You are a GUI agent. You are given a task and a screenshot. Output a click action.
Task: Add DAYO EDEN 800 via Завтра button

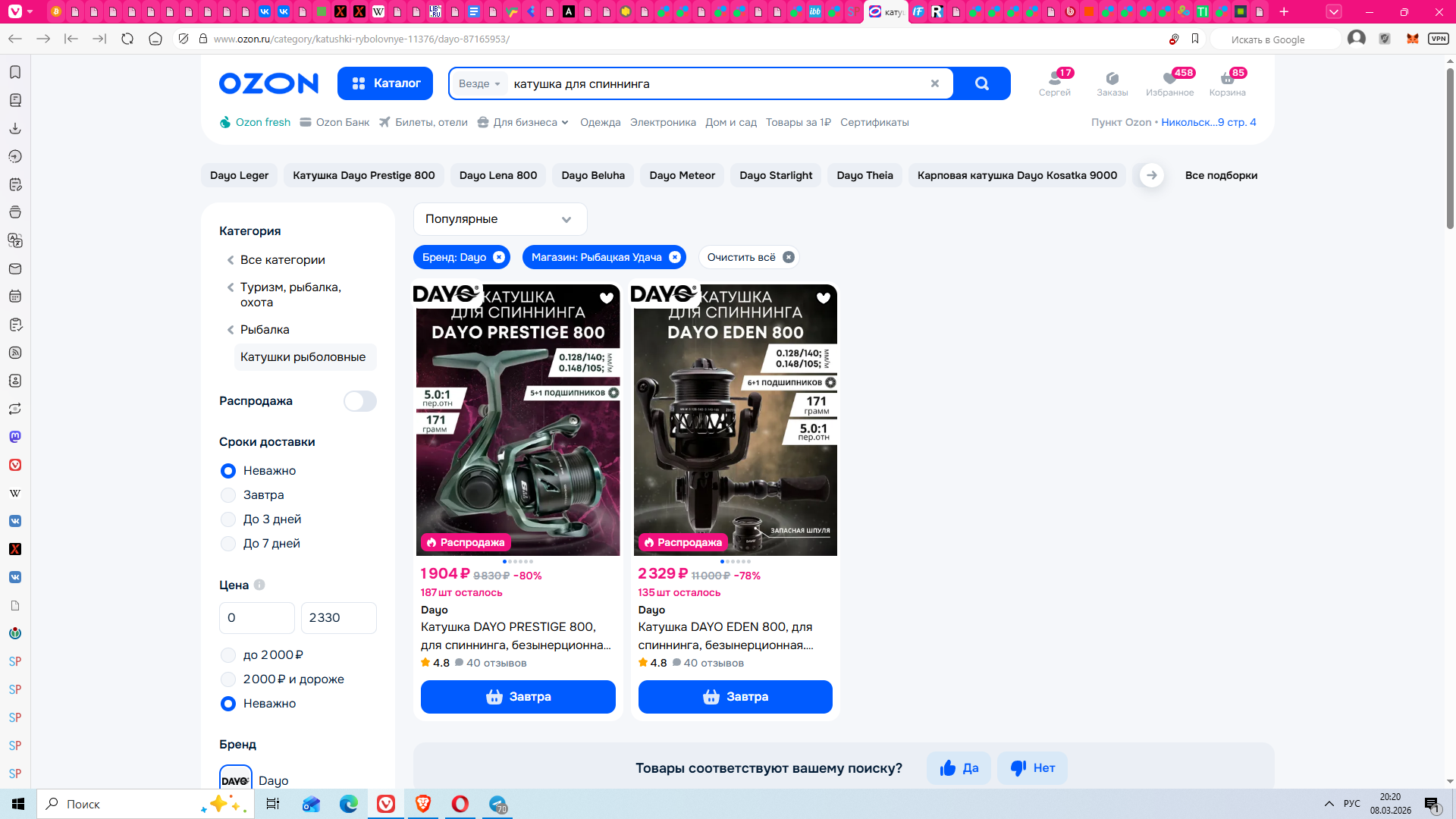[735, 697]
